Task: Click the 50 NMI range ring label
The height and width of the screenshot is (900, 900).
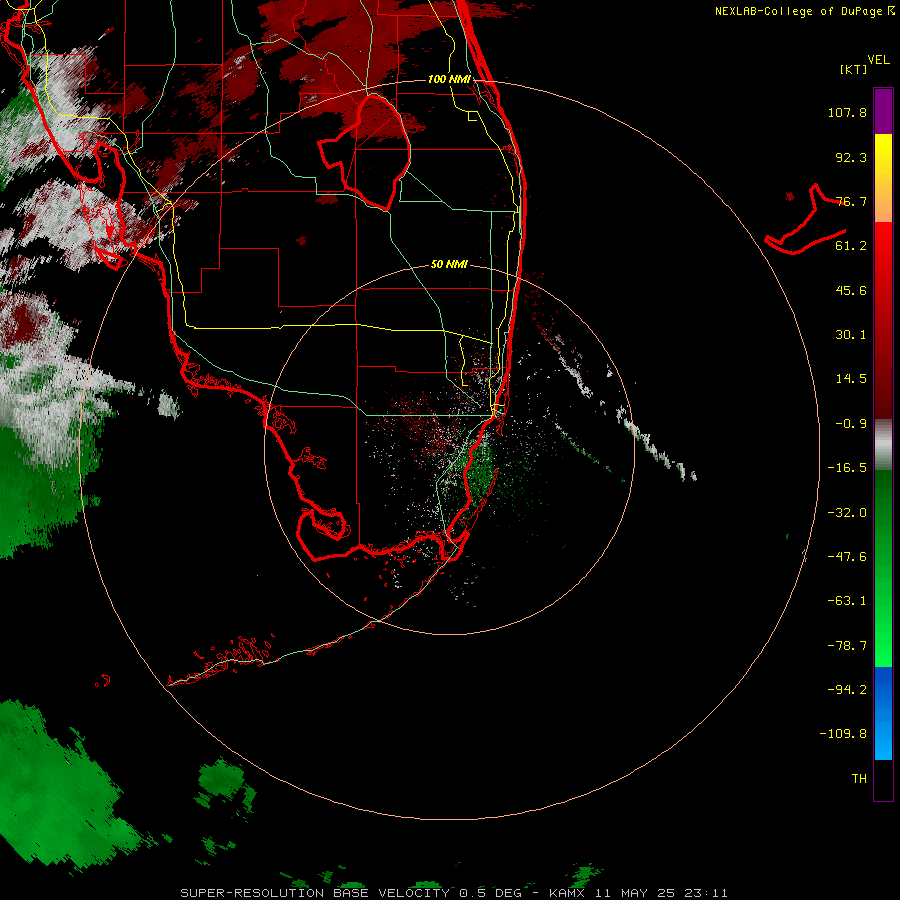Action: click(x=449, y=264)
